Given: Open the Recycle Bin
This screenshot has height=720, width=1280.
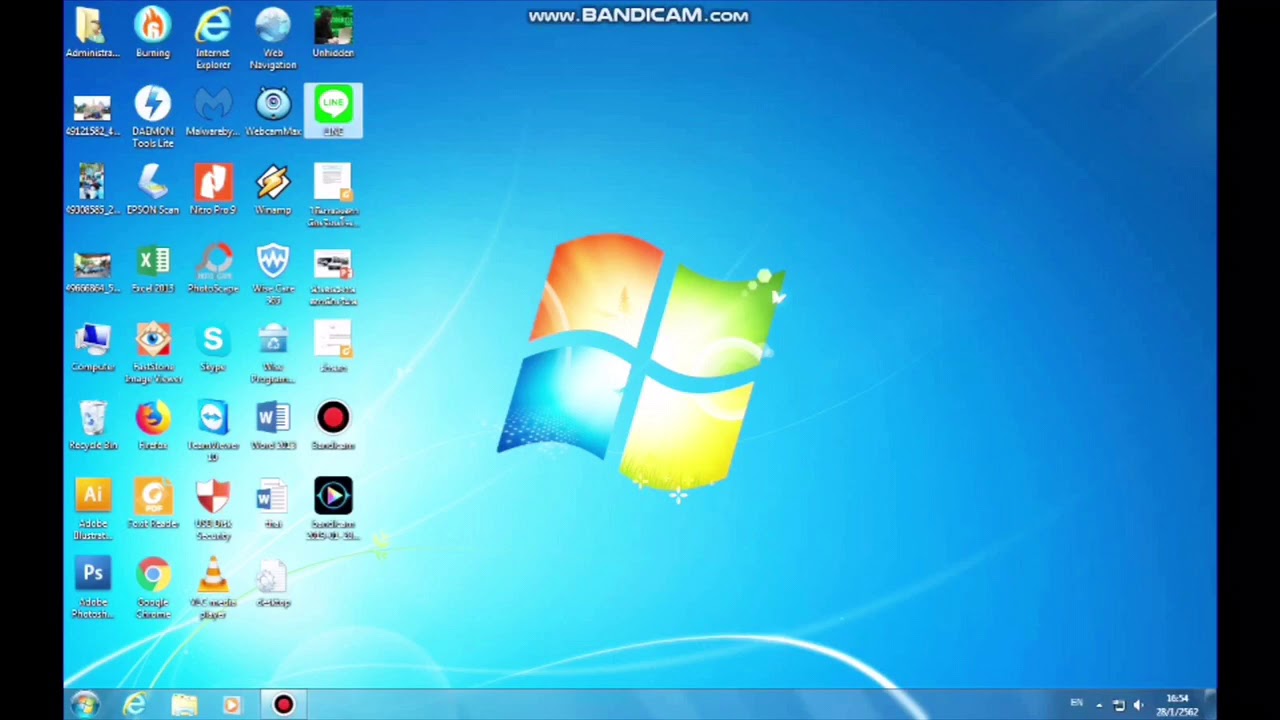Looking at the screenshot, I should coord(92,425).
